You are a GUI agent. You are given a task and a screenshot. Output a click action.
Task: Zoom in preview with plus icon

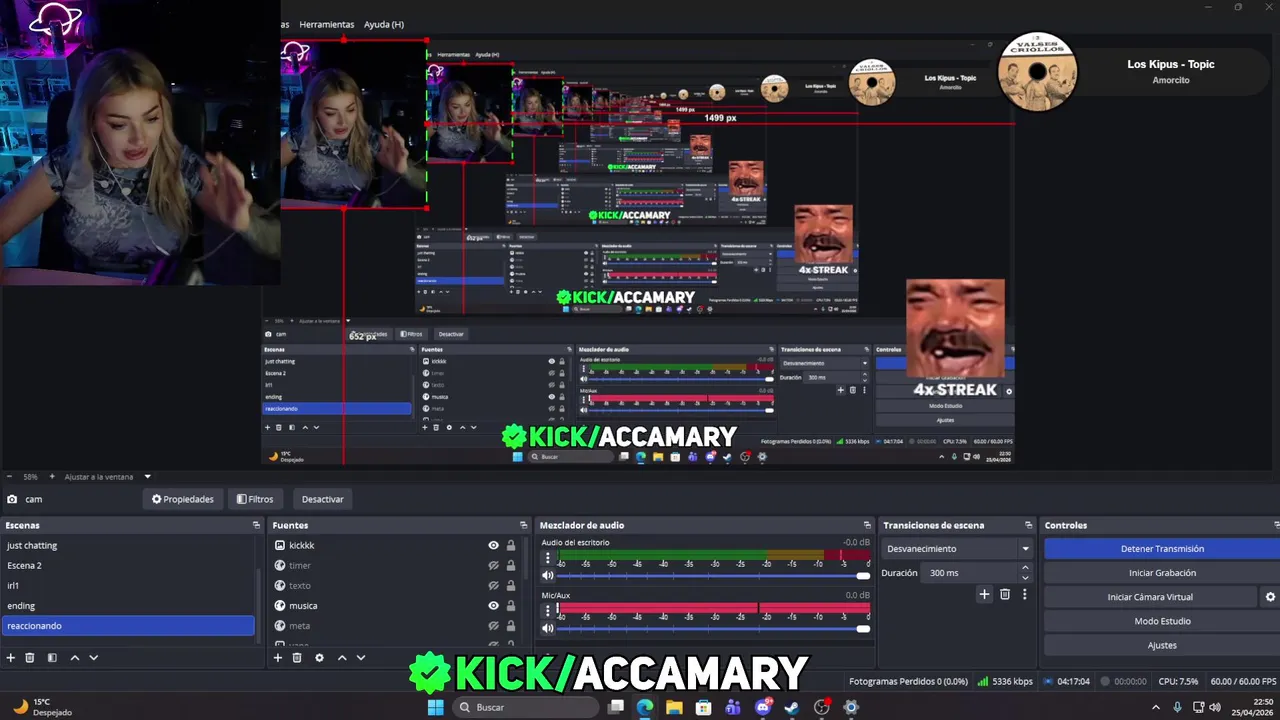point(51,477)
